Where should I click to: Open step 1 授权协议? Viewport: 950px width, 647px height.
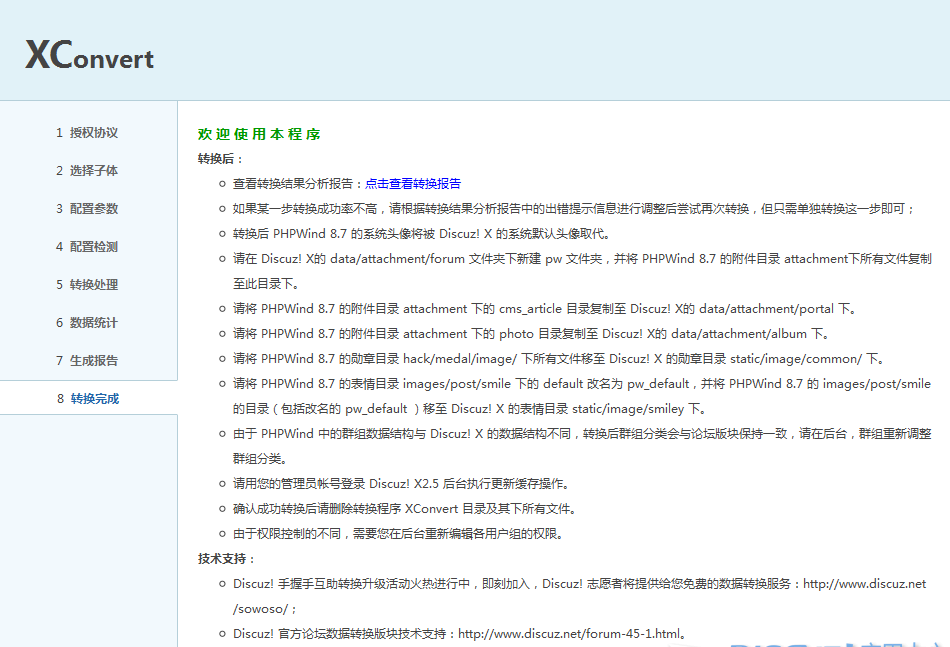click(x=87, y=131)
